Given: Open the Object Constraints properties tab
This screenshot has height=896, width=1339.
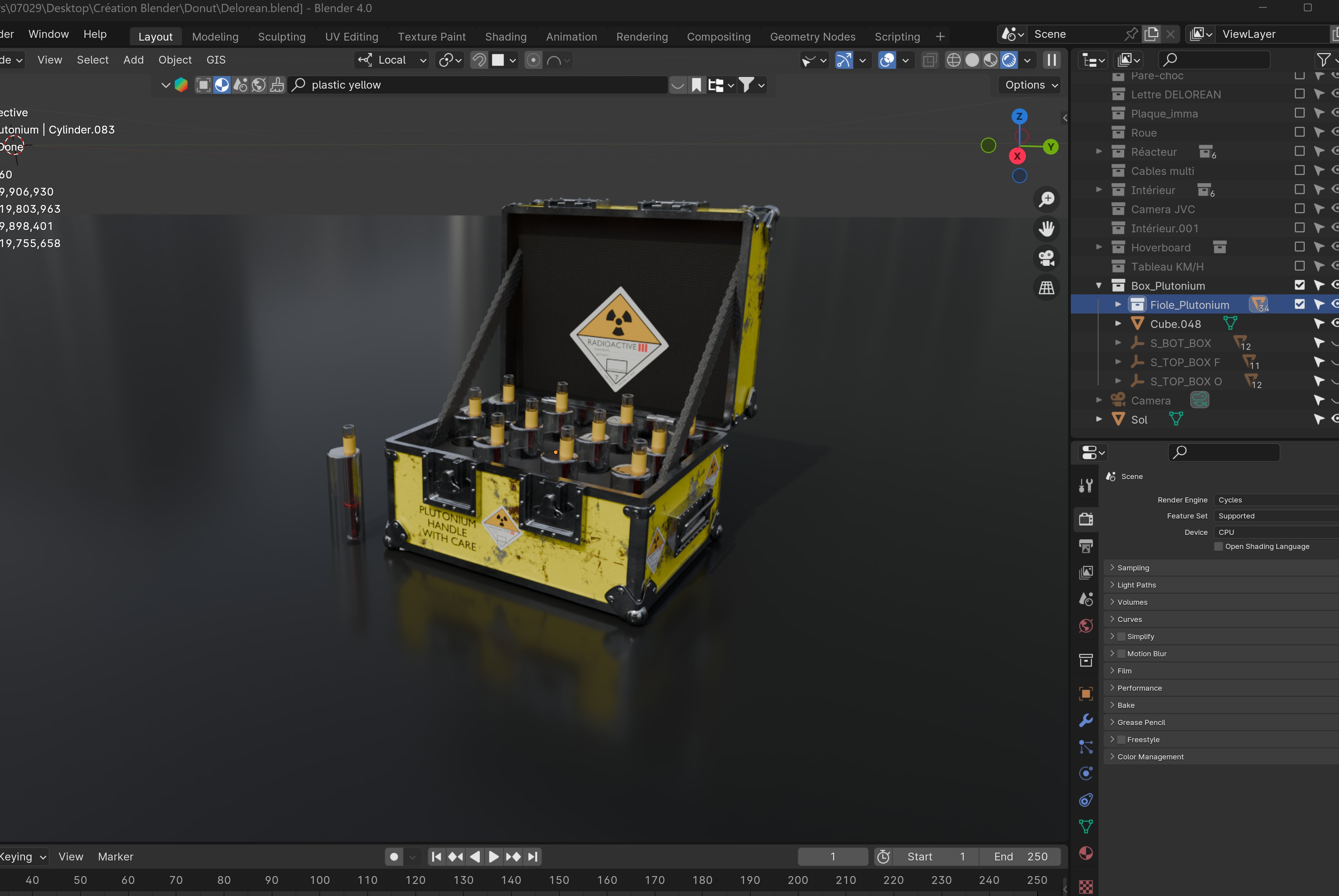Looking at the screenshot, I should 1085,800.
